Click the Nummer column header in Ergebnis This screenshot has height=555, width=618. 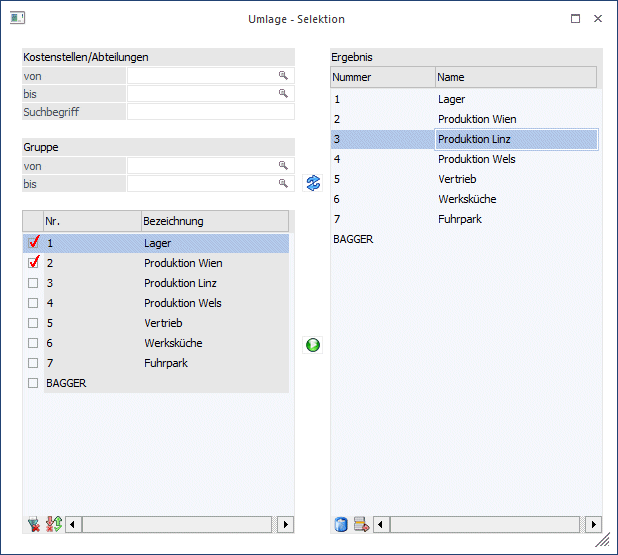[x=382, y=77]
